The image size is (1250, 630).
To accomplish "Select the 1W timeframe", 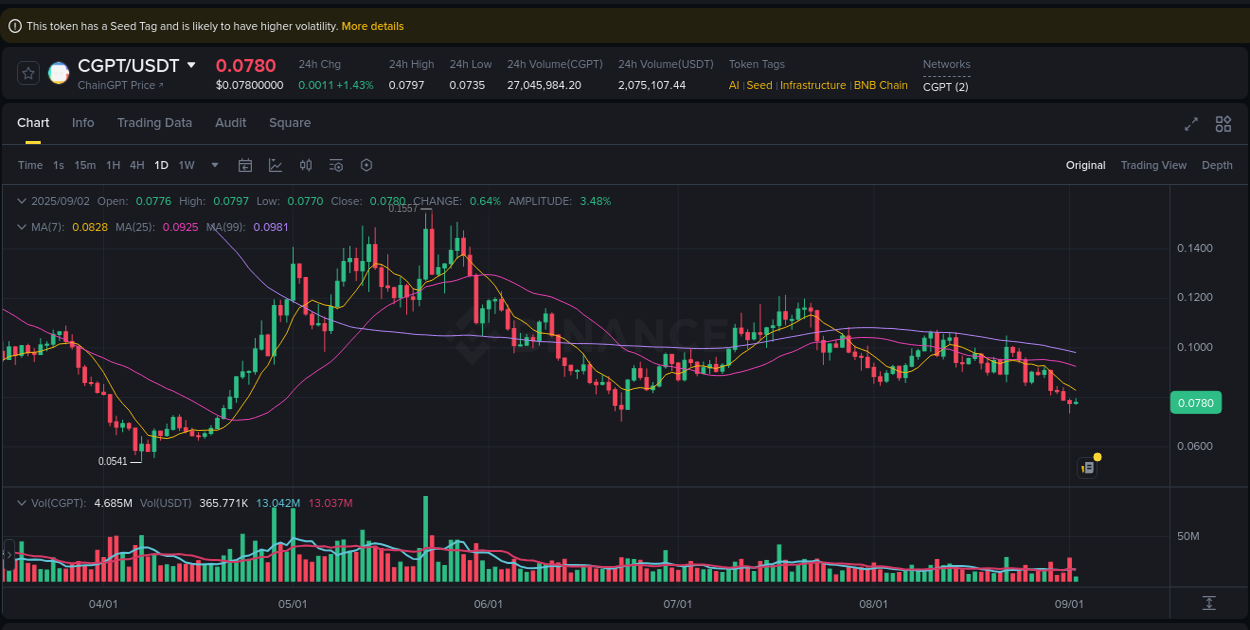I will [x=186, y=165].
